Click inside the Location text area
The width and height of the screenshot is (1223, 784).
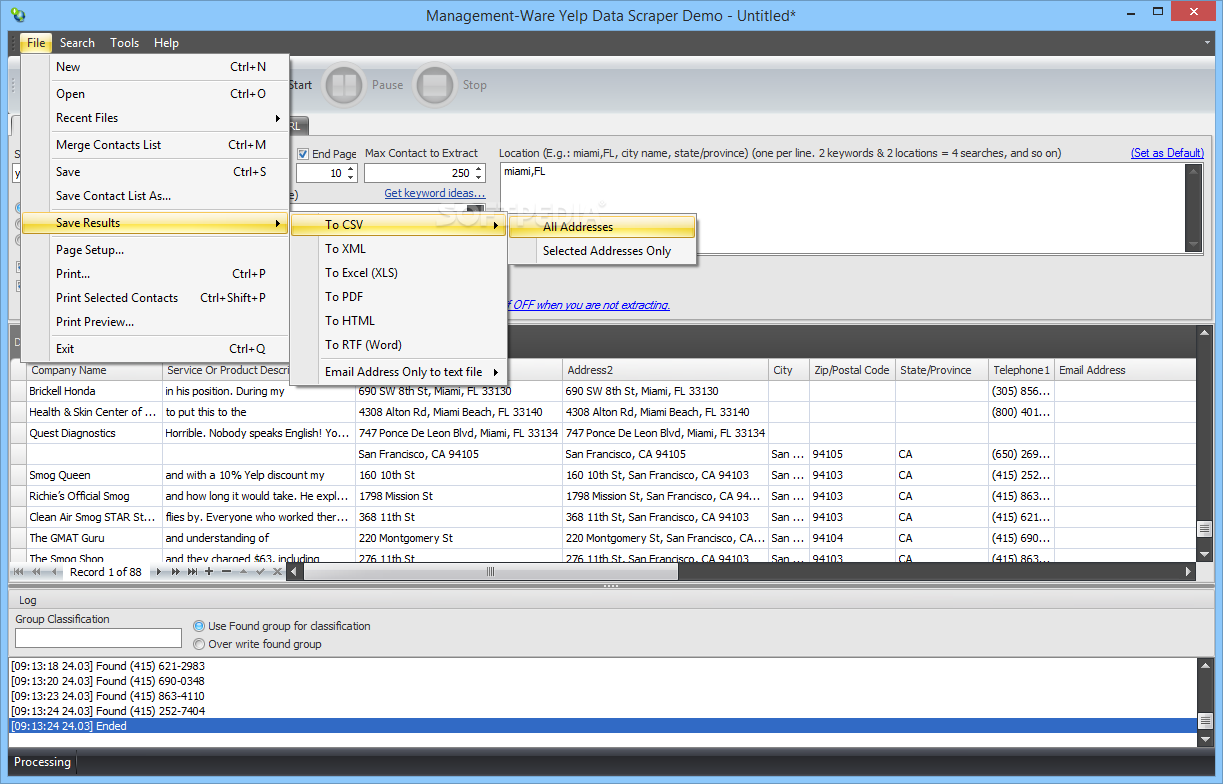[841, 208]
